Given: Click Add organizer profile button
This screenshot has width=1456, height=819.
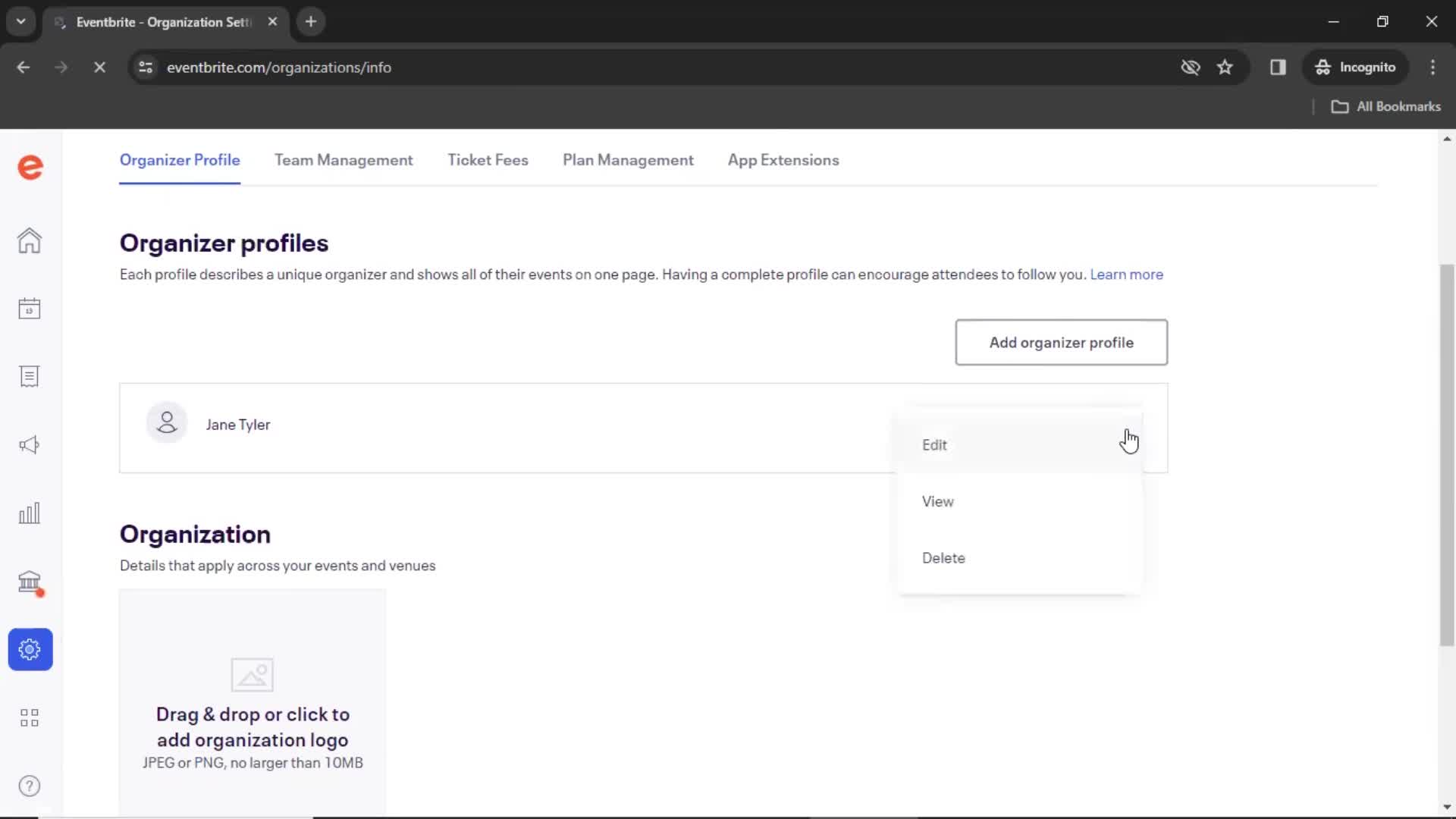Looking at the screenshot, I should tap(1061, 342).
